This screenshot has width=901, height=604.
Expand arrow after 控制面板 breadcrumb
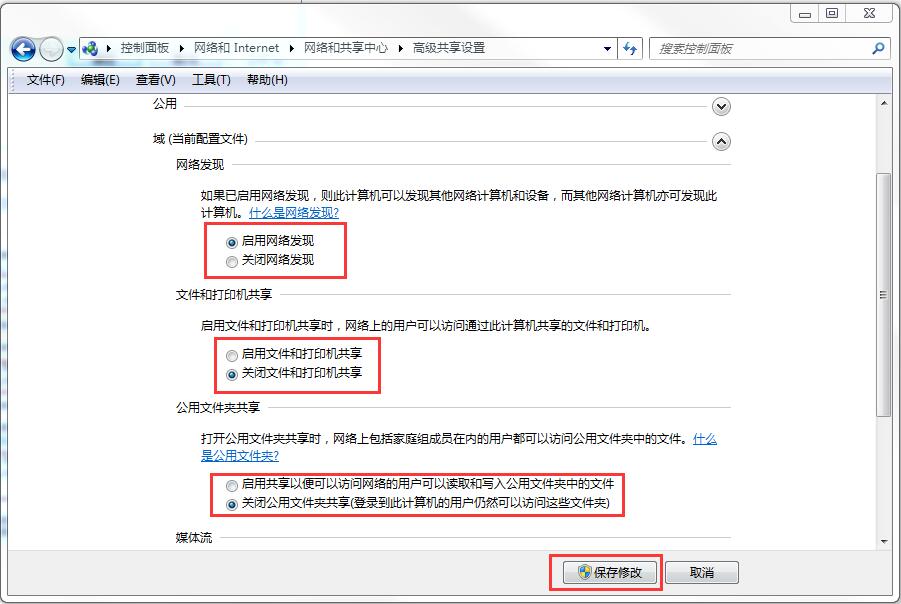pyautogui.click(x=182, y=48)
